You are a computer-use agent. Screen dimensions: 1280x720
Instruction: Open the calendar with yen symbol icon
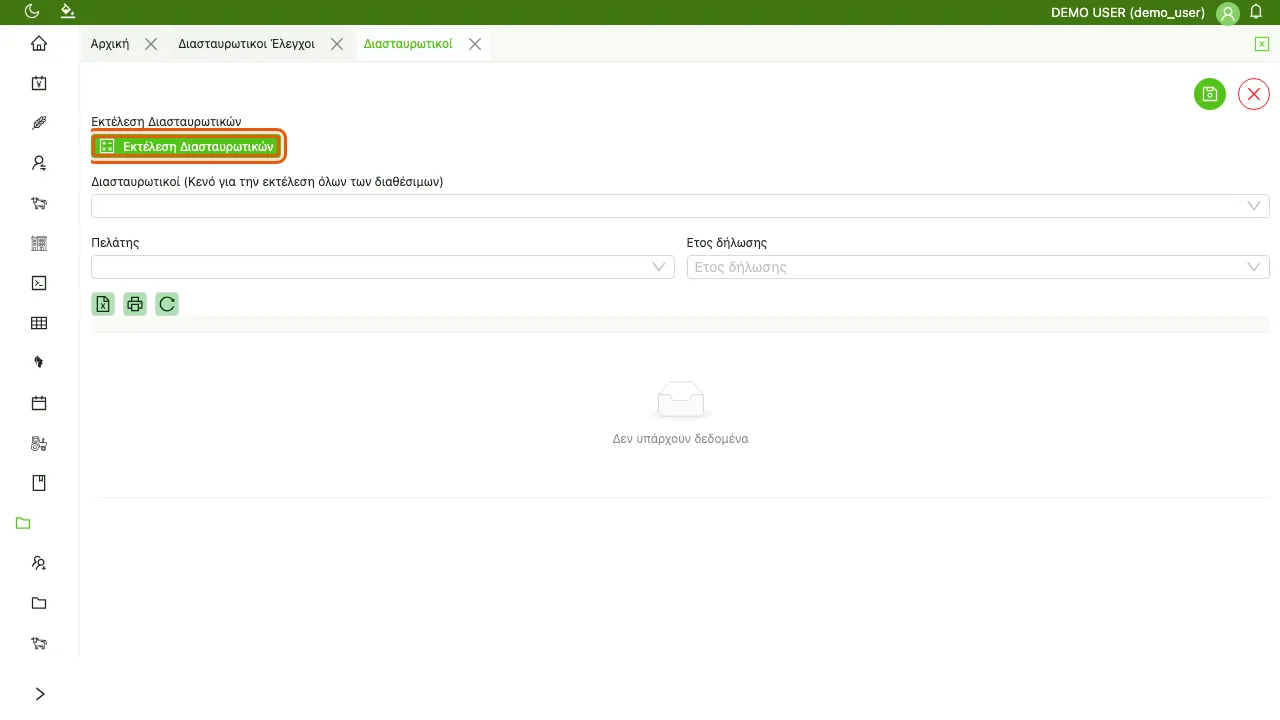39,83
